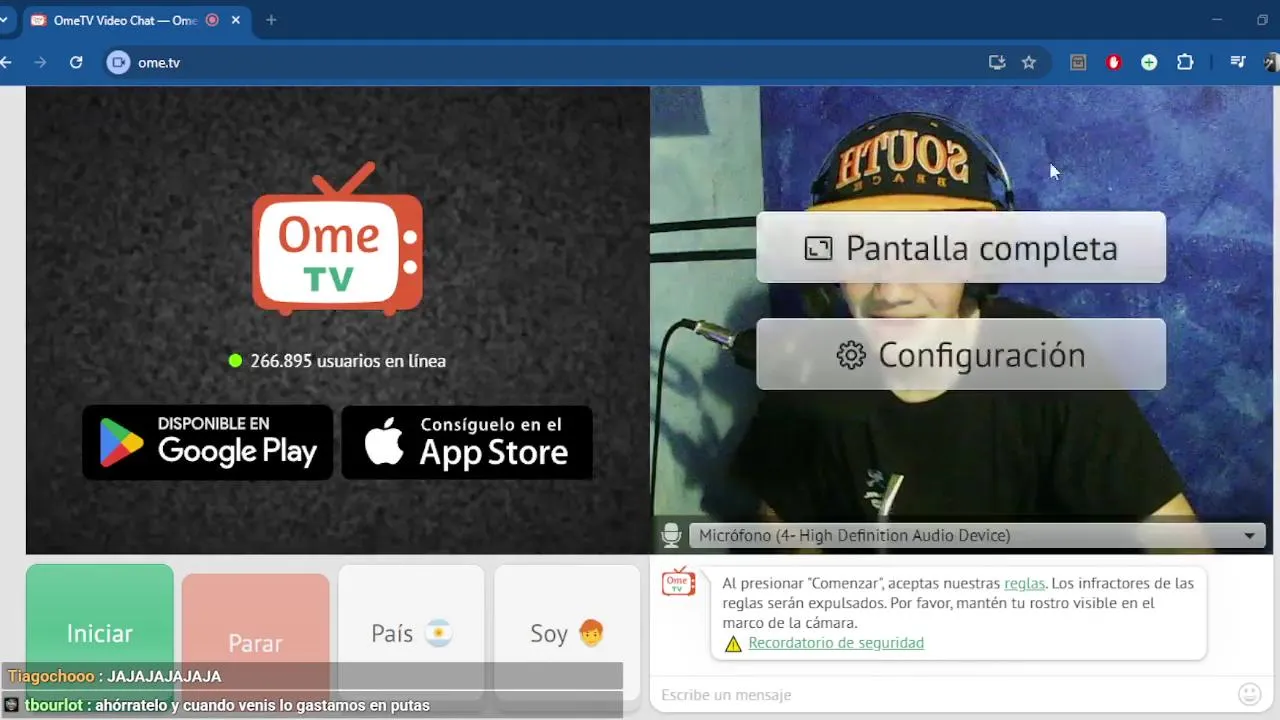The height and width of the screenshot is (720, 1280).
Task: Click the browser reload button
Action: pyautogui.click(x=76, y=62)
